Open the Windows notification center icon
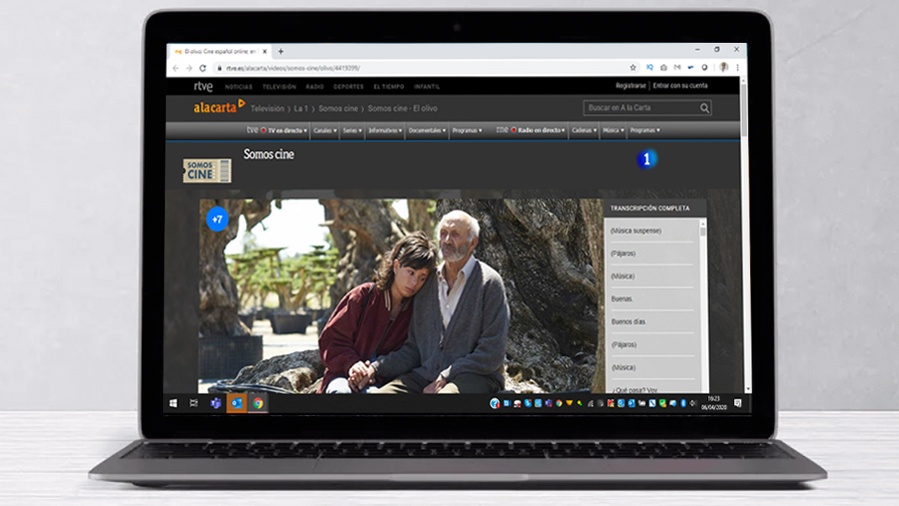The width and height of the screenshot is (899, 506). coord(737,403)
